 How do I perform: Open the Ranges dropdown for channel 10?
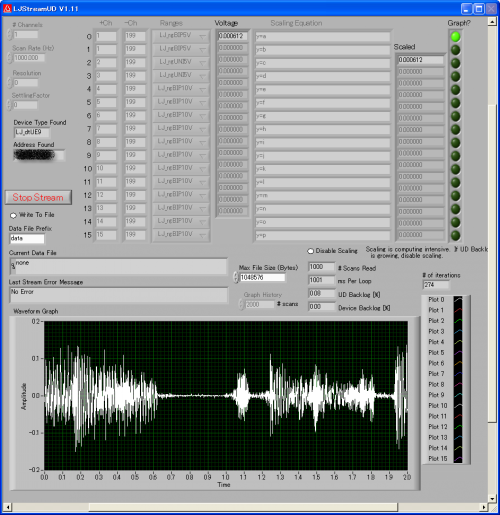tap(181, 168)
